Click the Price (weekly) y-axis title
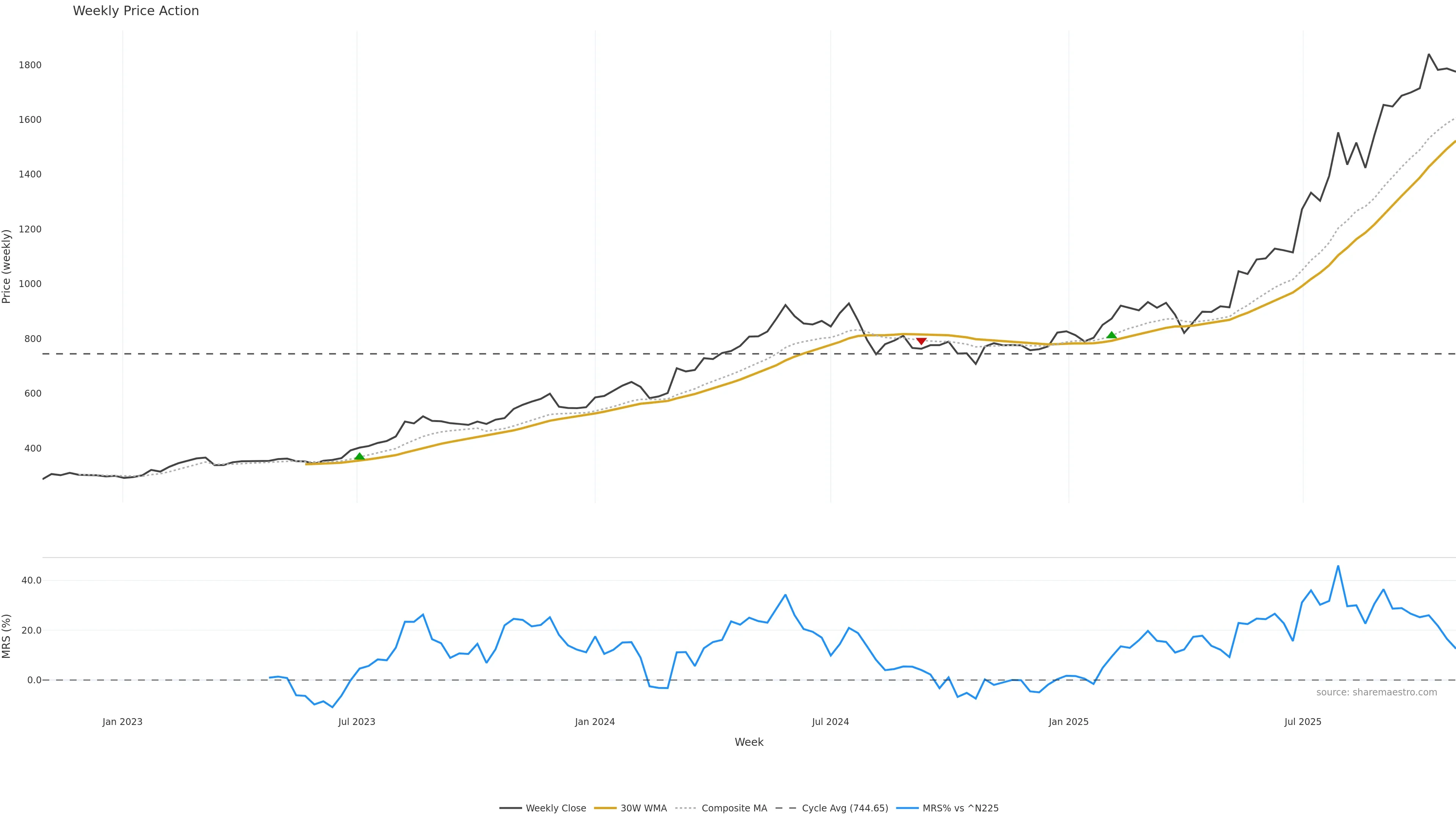The height and width of the screenshot is (819, 1456). pos(6,266)
